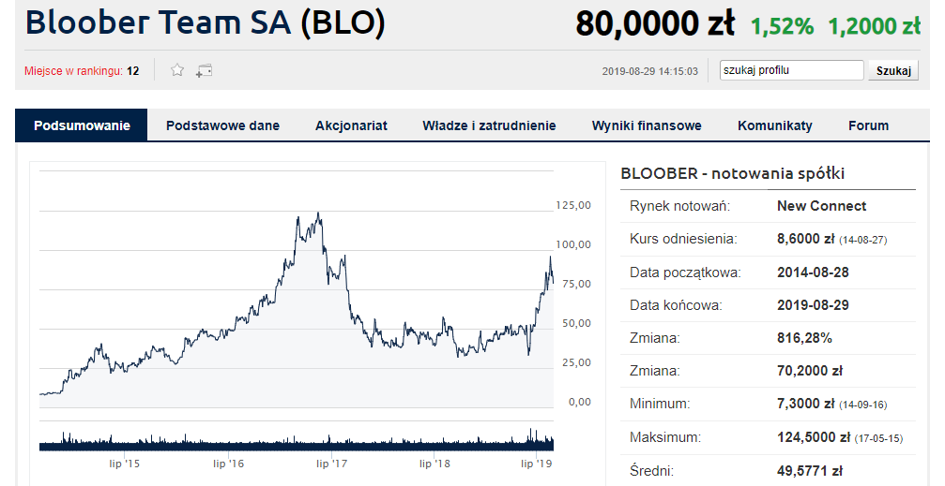Add Bloober Team to favorites star icon

pos(177,70)
